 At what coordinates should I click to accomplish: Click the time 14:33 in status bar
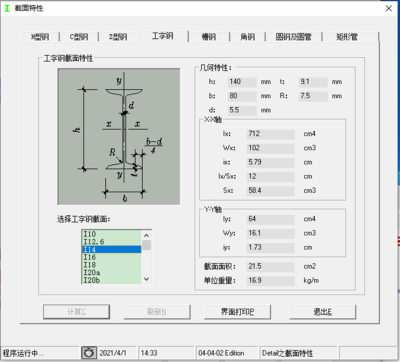(149, 353)
